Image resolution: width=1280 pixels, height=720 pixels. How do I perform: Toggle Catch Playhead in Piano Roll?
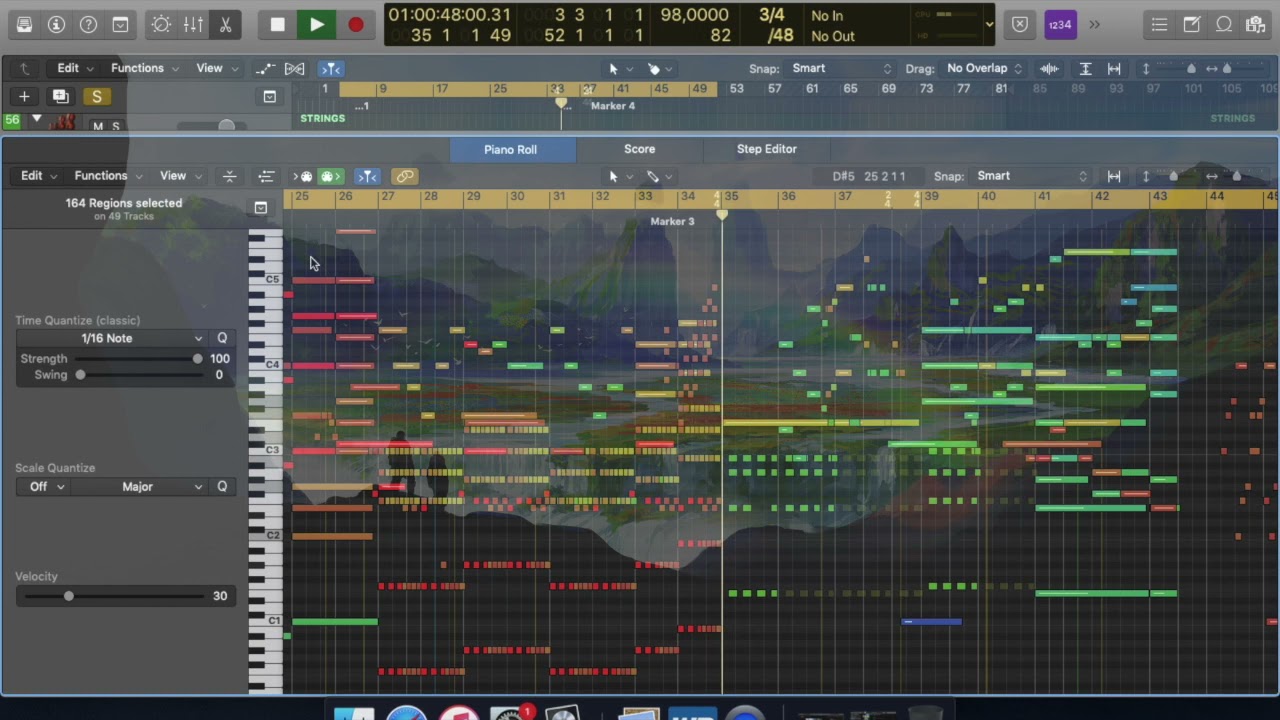click(368, 176)
